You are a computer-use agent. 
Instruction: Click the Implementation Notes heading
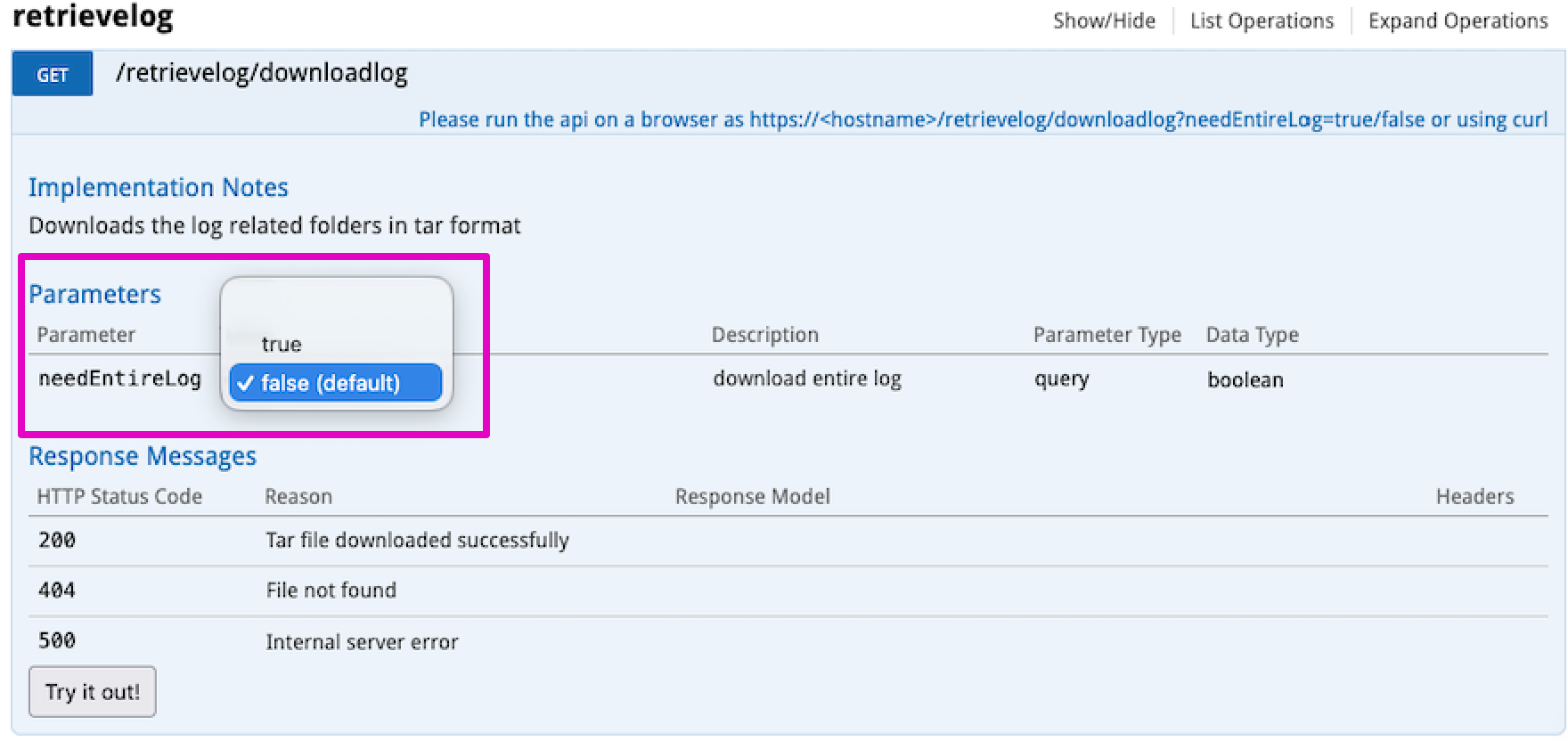click(x=159, y=188)
